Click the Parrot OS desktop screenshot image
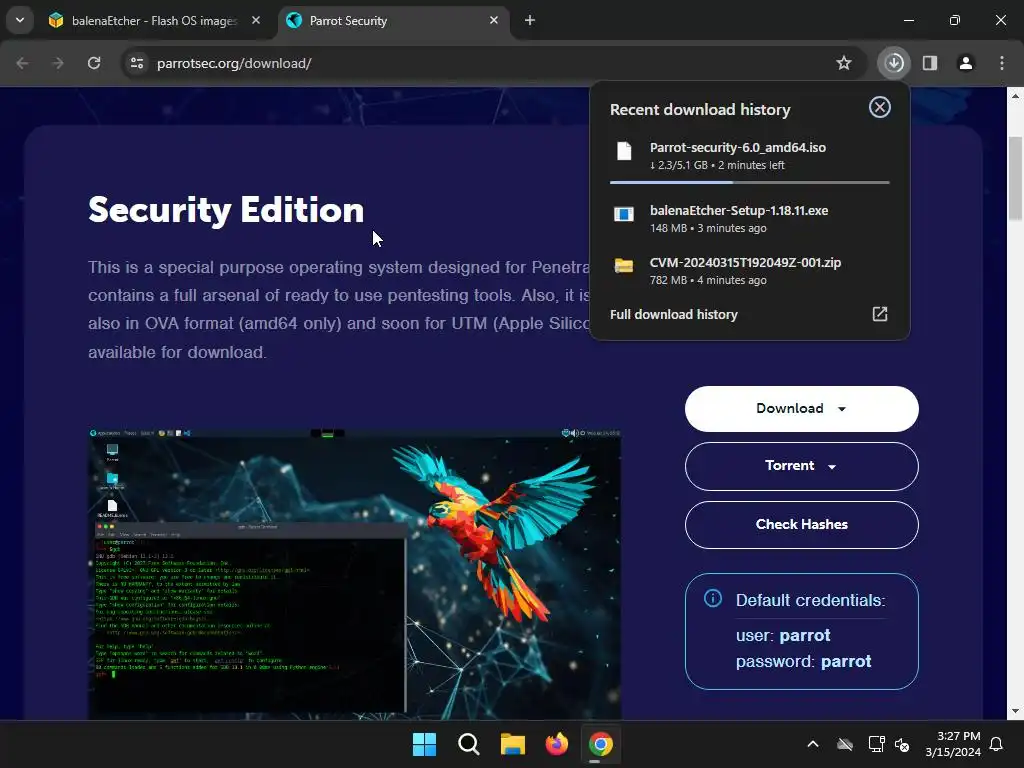The width and height of the screenshot is (1024, 768). [355, 573]
